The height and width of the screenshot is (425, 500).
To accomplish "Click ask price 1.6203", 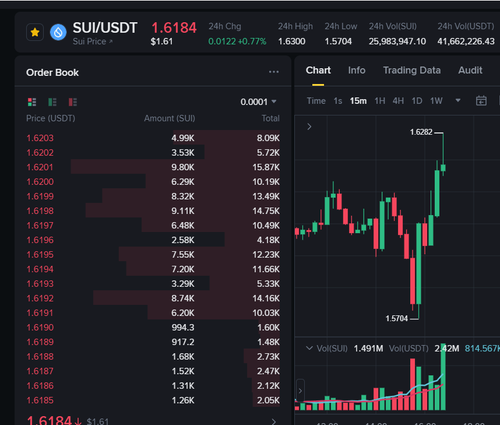I will coord(40,138).
